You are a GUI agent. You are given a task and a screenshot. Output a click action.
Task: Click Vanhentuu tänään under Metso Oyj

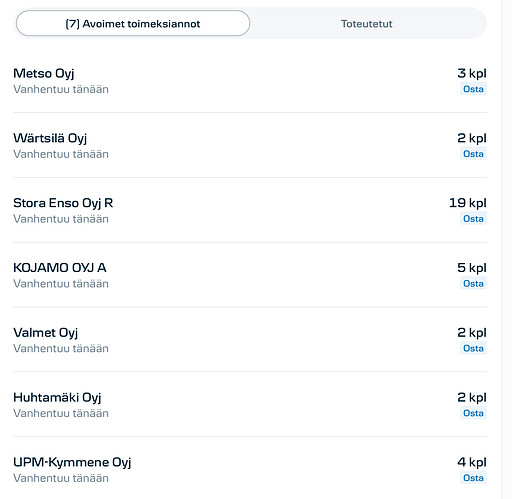click(x=61, y=89)
